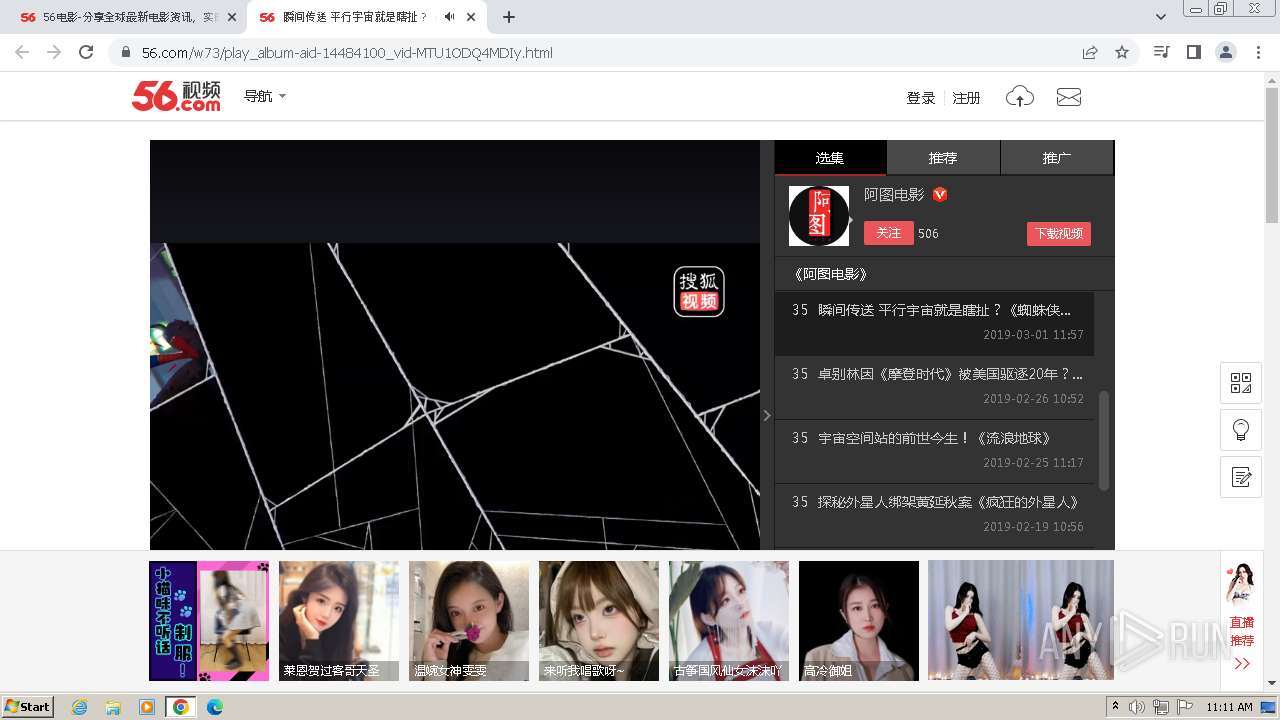This screenshot has width=1280, height=720.
Task: Click the 56.com logo
Action: click(176, 96)
